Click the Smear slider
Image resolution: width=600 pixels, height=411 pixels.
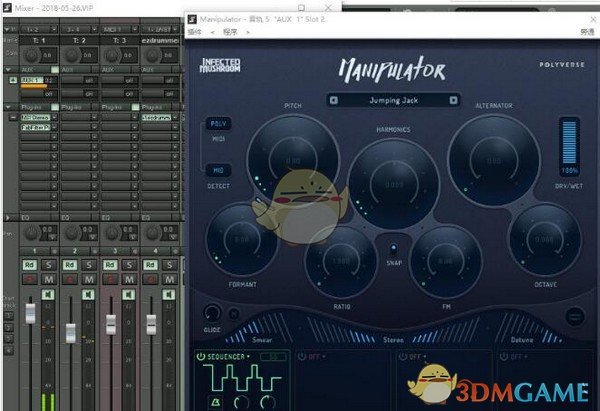point(259,328)
